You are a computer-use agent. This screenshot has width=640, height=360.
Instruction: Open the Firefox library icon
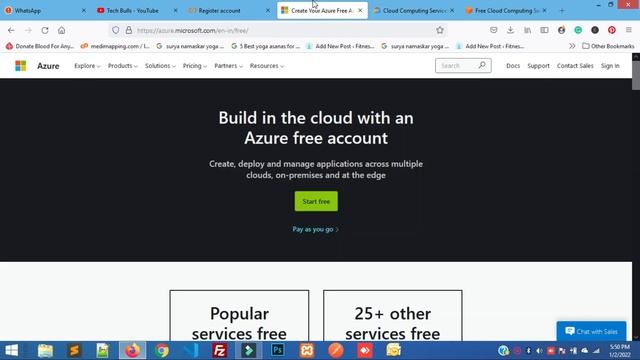point(527,30)
